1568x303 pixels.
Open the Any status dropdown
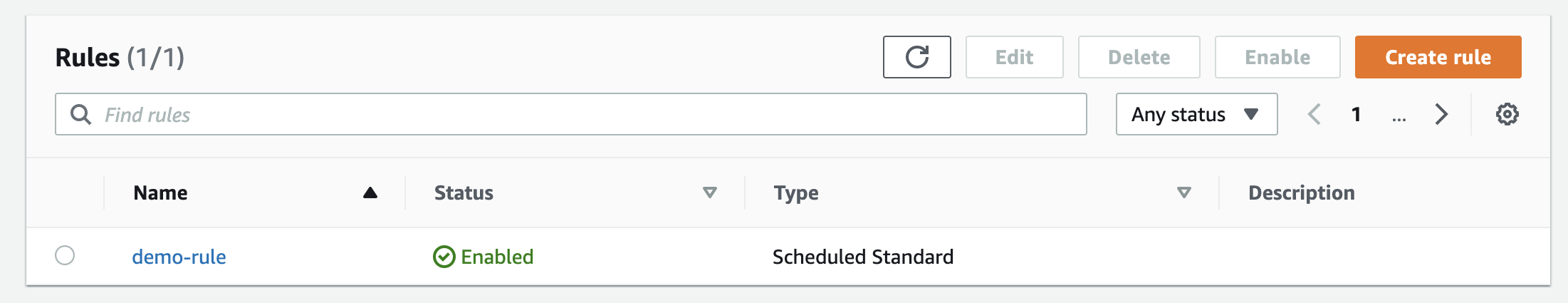(1196, 114)
